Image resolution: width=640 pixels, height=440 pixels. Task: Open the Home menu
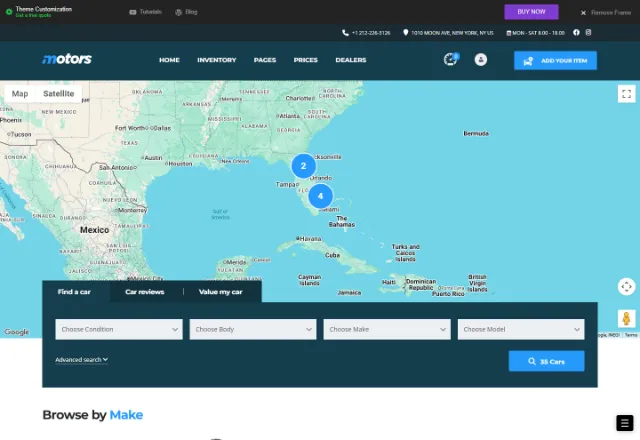pos(169,60)
